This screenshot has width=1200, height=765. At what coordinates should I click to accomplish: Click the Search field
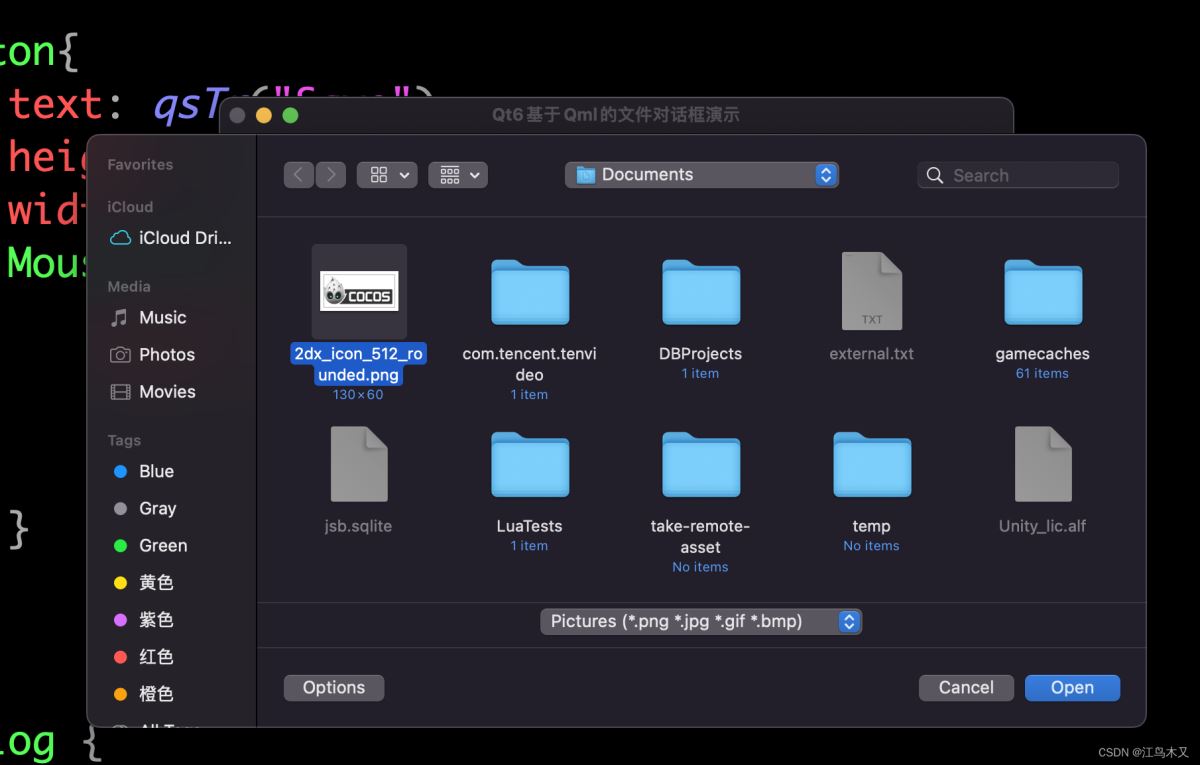1028,175
